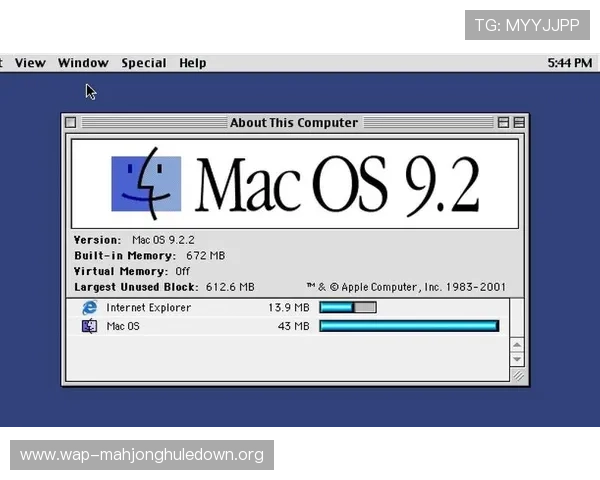Screen dimensions: 600x480
Task: Click the version text Mac OS 9.2.2
Action: [163, 240]
